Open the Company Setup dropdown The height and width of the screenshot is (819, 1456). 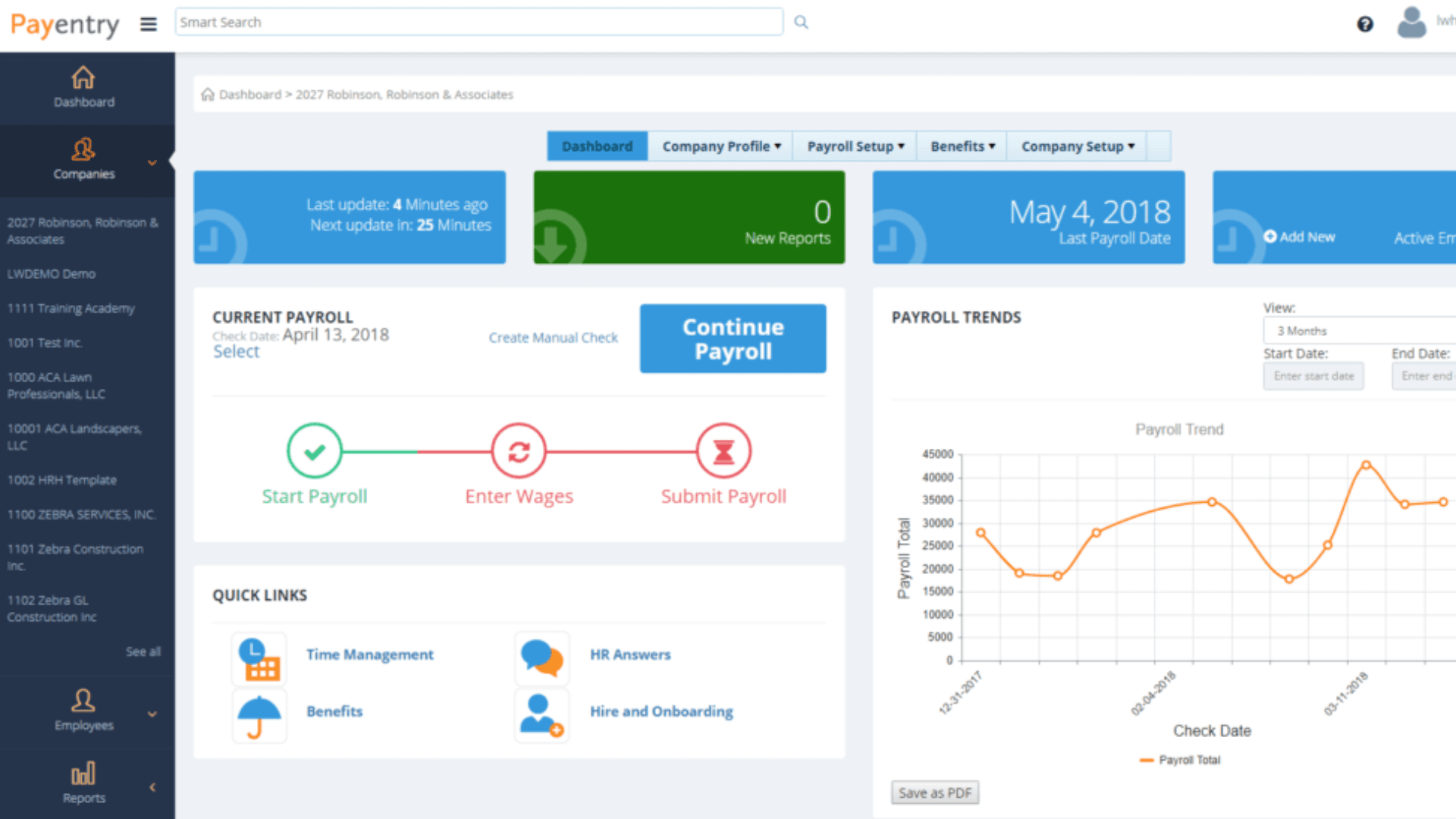(1077, 146)
